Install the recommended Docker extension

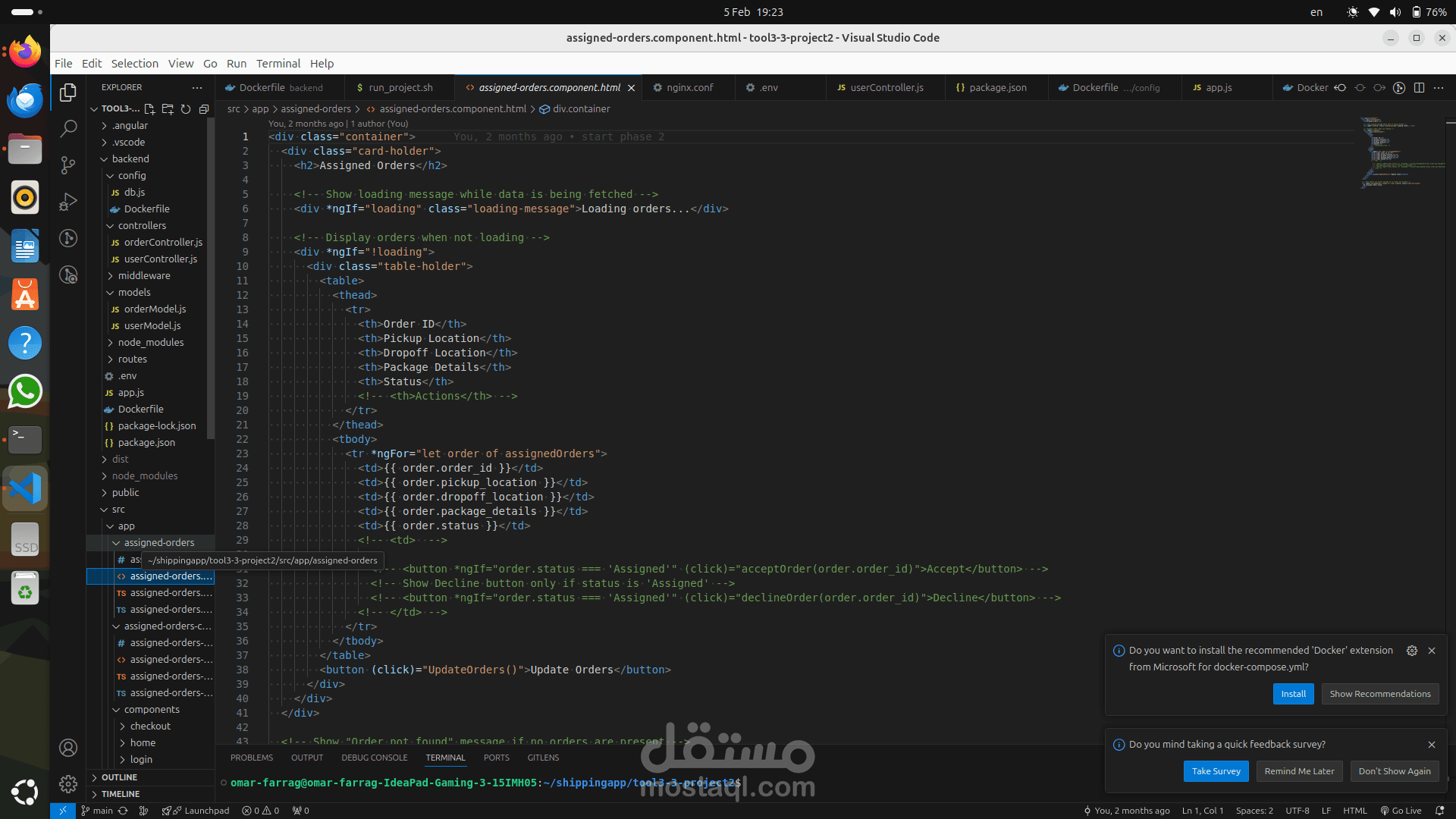(1293, 694)
